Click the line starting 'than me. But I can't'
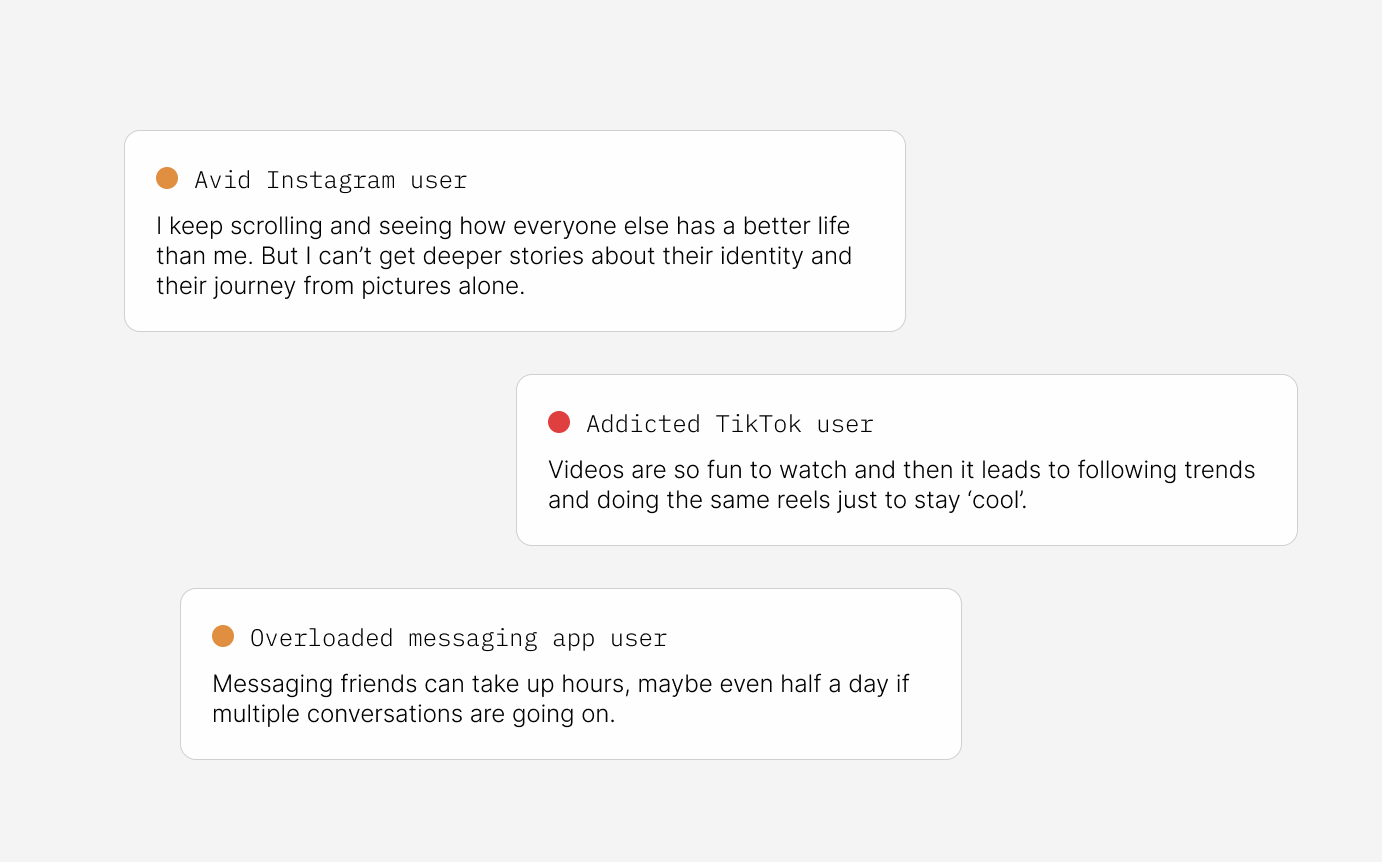This screenshot has width=1382, height=862. [x=504, y=256]
